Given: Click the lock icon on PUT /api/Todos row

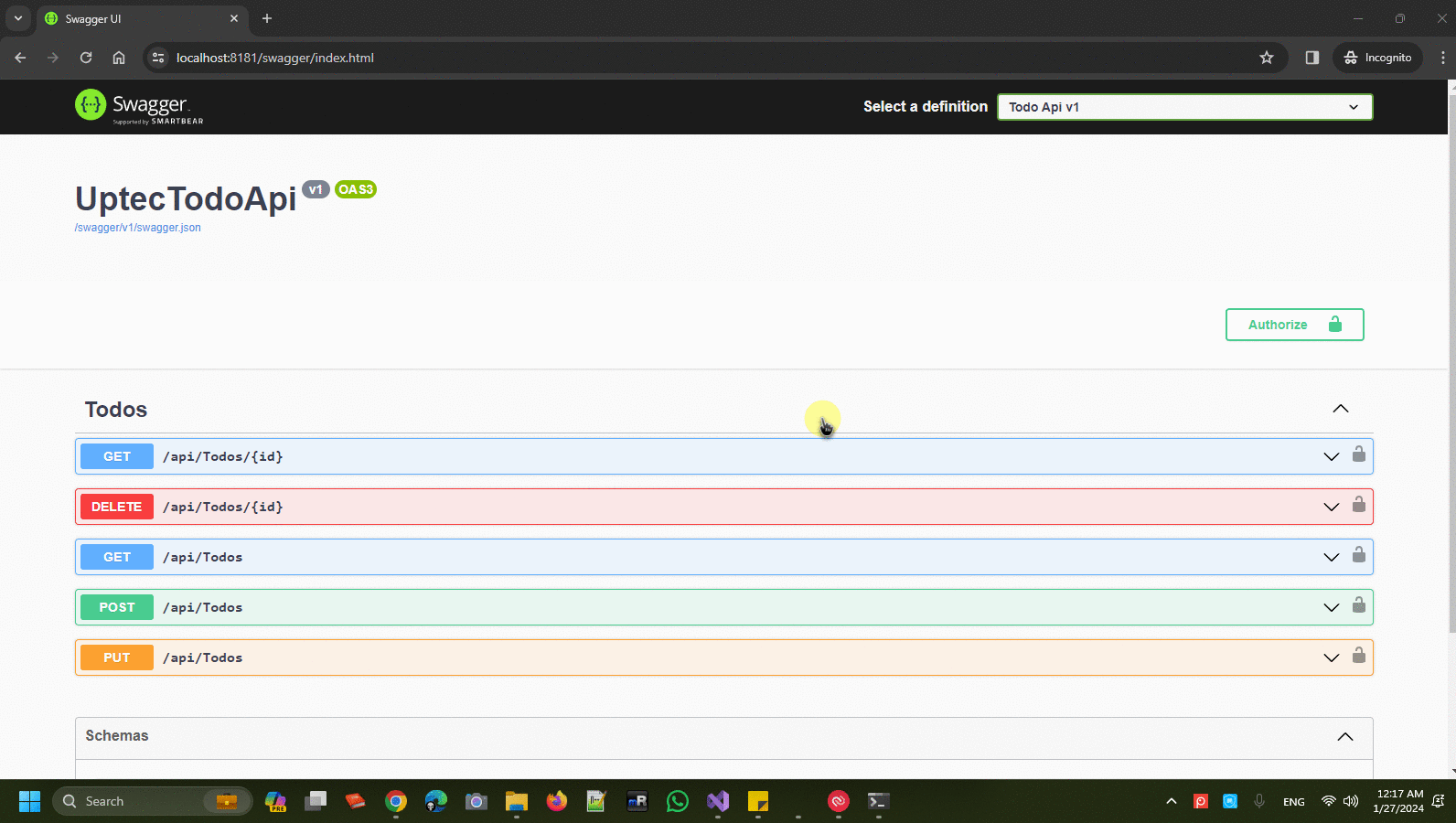Looking at the screenshot, I should tap(1358, 656).
